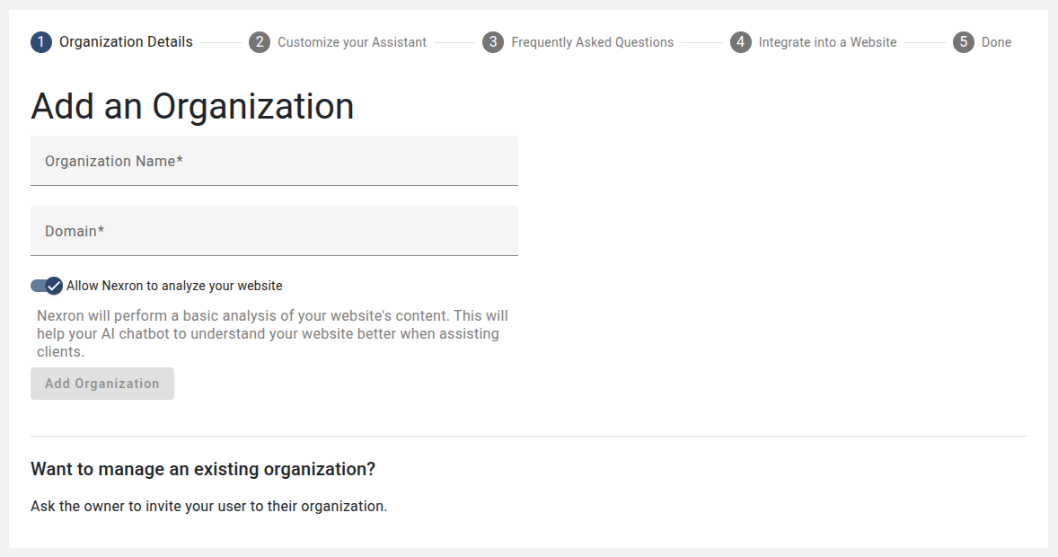Disable the website analysis toggle switch
Image resolution: width=1058 pixels, height=557 pixels.
tap(47, 286)
